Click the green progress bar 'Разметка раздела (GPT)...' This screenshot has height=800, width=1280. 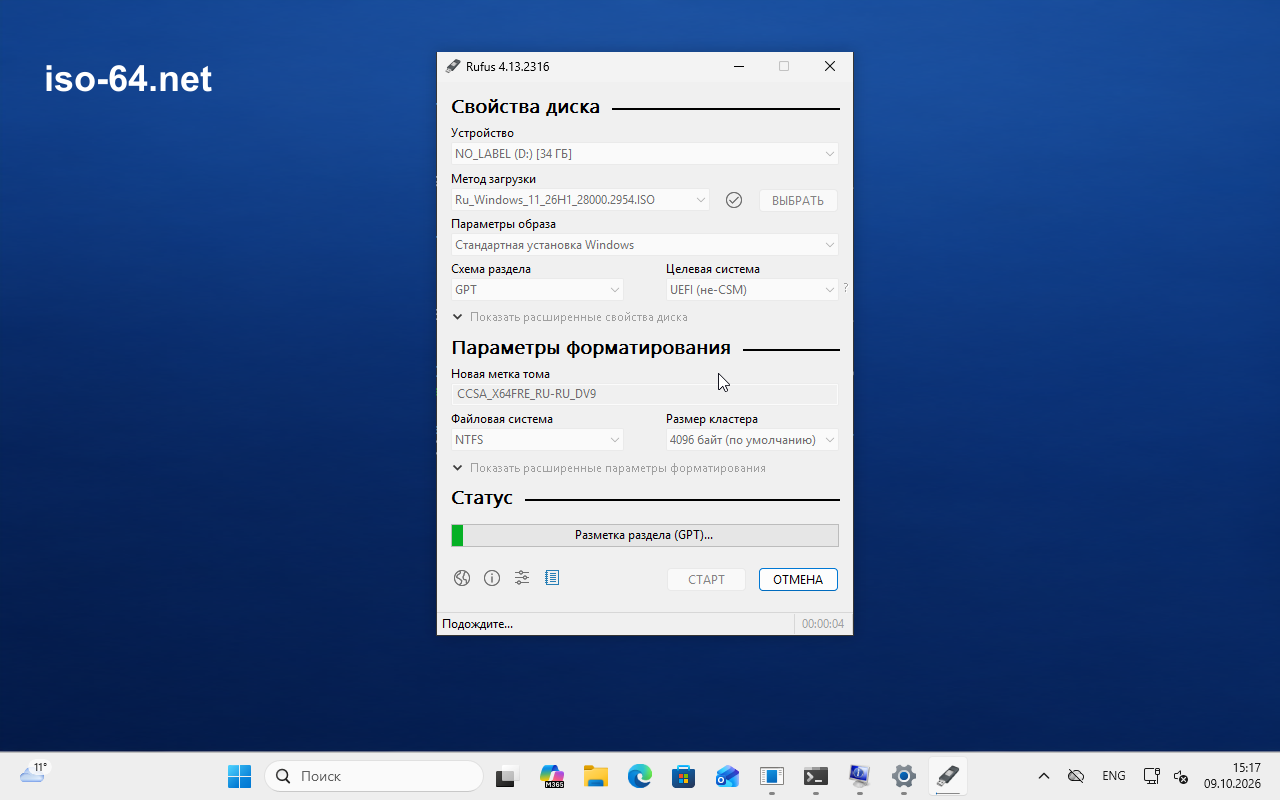tap(645, 535)
